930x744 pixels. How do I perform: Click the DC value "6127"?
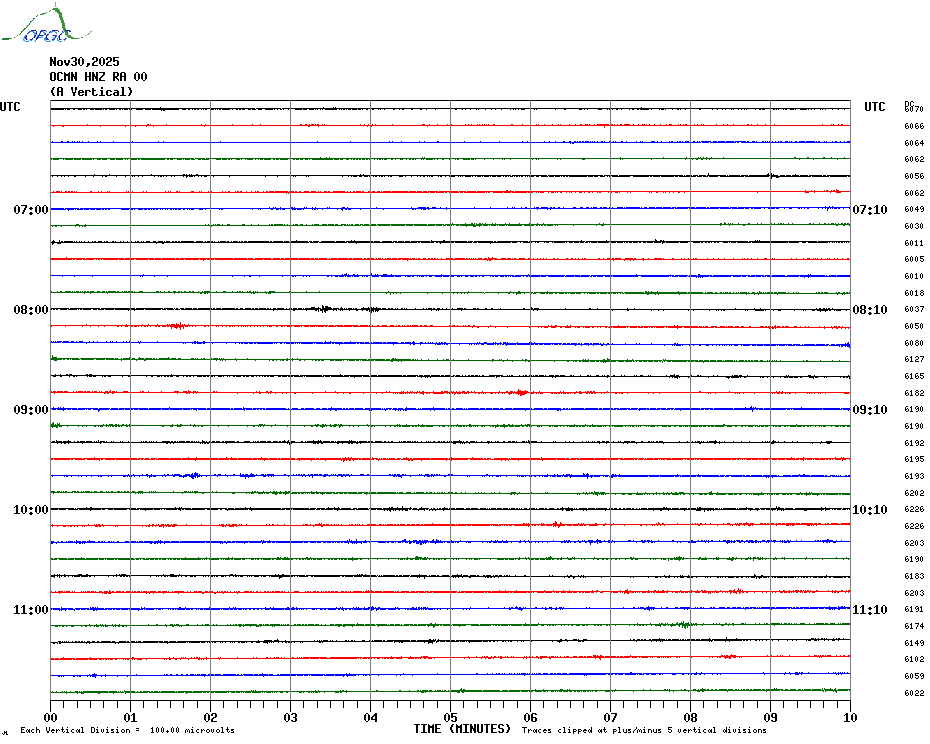coord(914,360)
